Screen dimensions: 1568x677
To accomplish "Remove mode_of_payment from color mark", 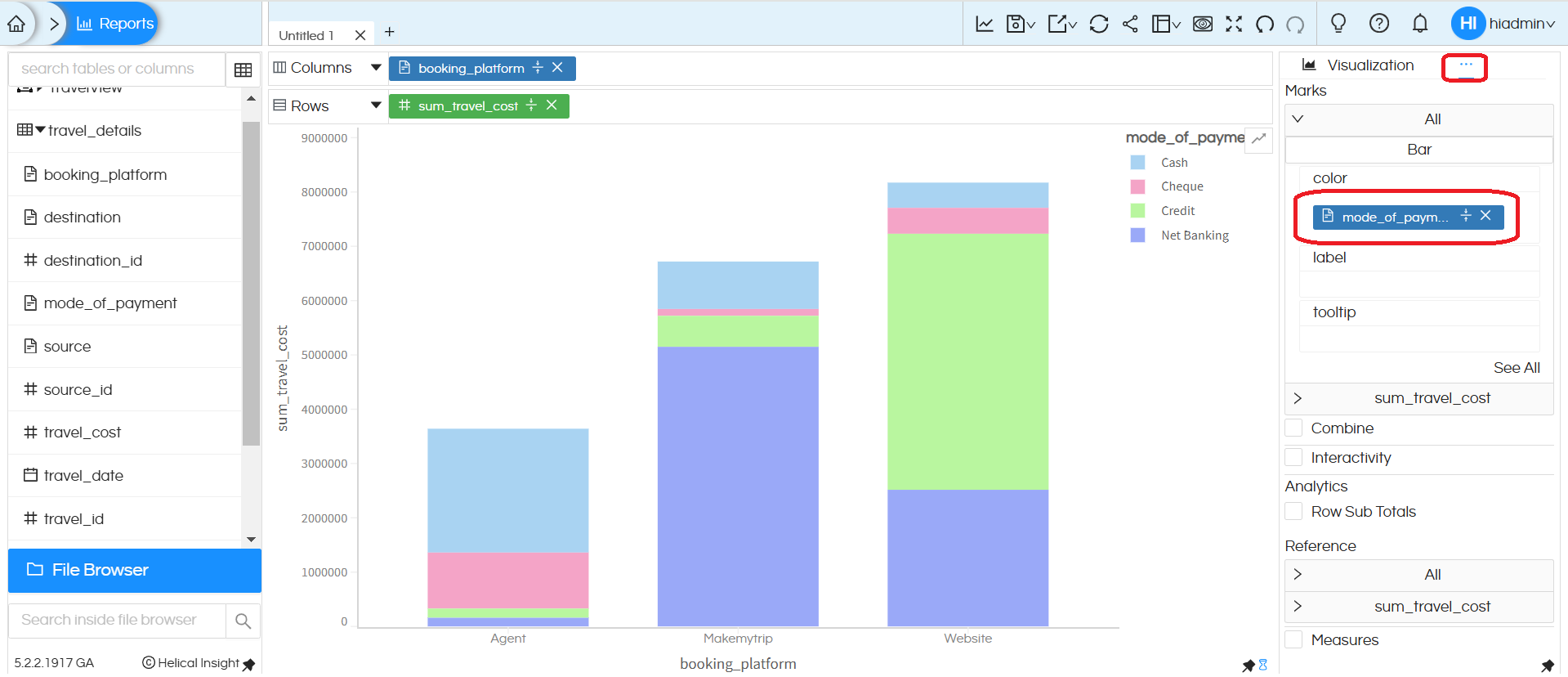I will click(x=1486, y=216).
